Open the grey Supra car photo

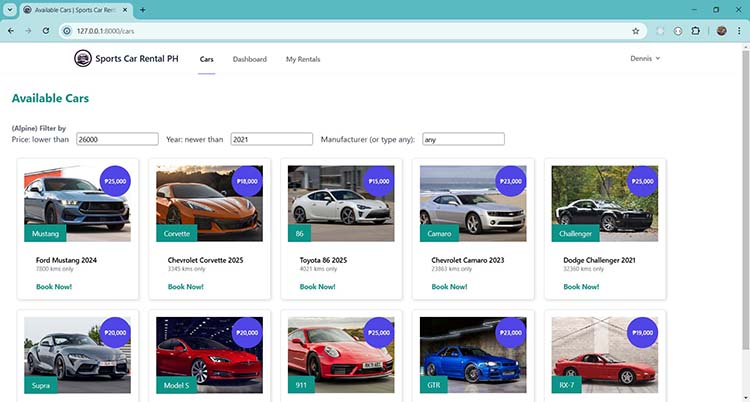point(77,355)
